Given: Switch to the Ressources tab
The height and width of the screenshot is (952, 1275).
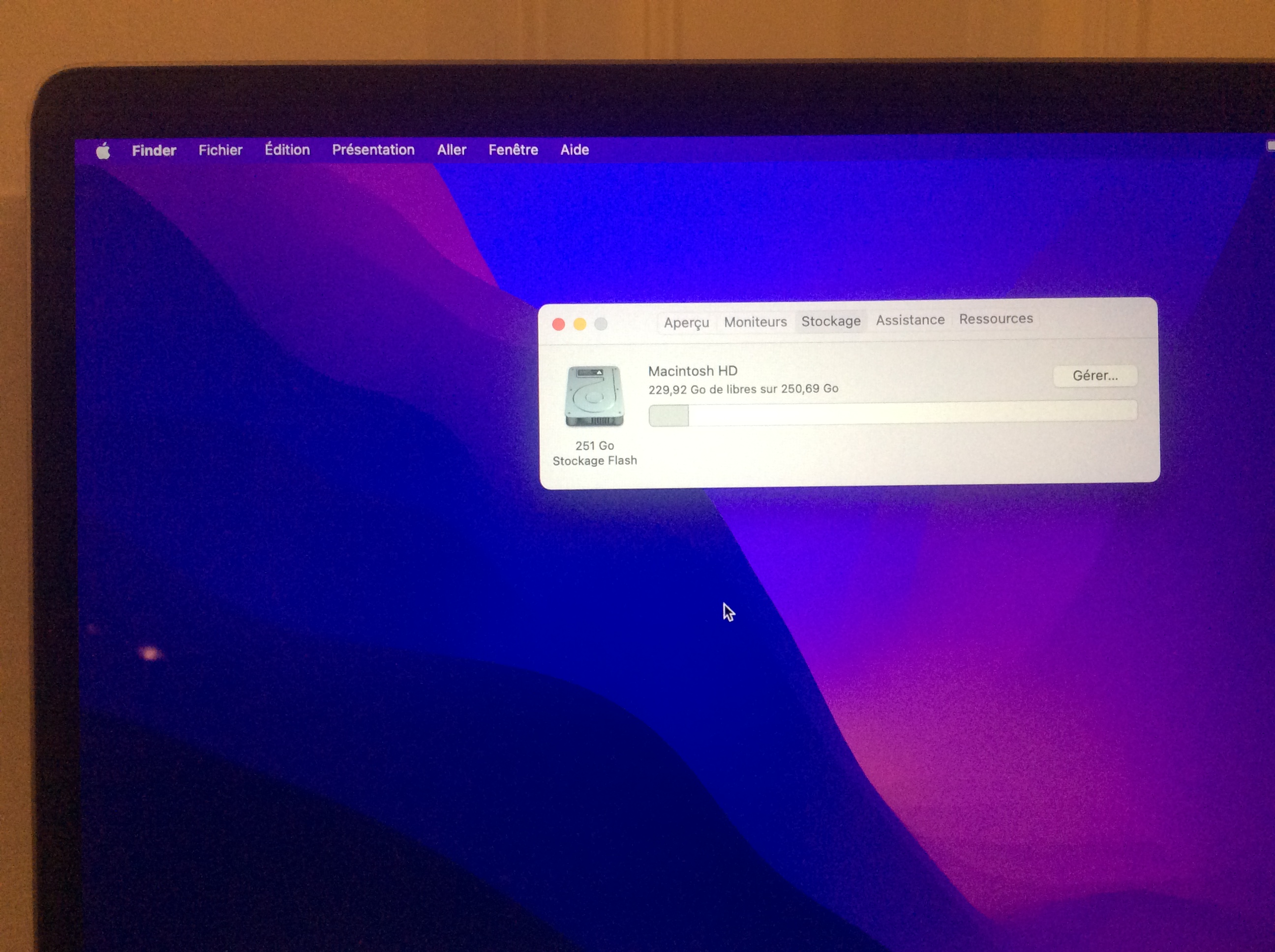Looking at the screenshot, I should 996,319.
